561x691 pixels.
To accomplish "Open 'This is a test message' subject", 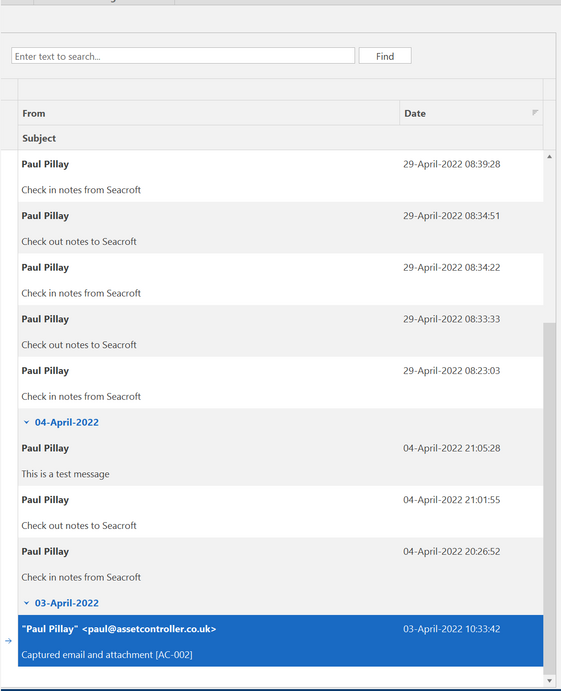I will click(65, 474).
